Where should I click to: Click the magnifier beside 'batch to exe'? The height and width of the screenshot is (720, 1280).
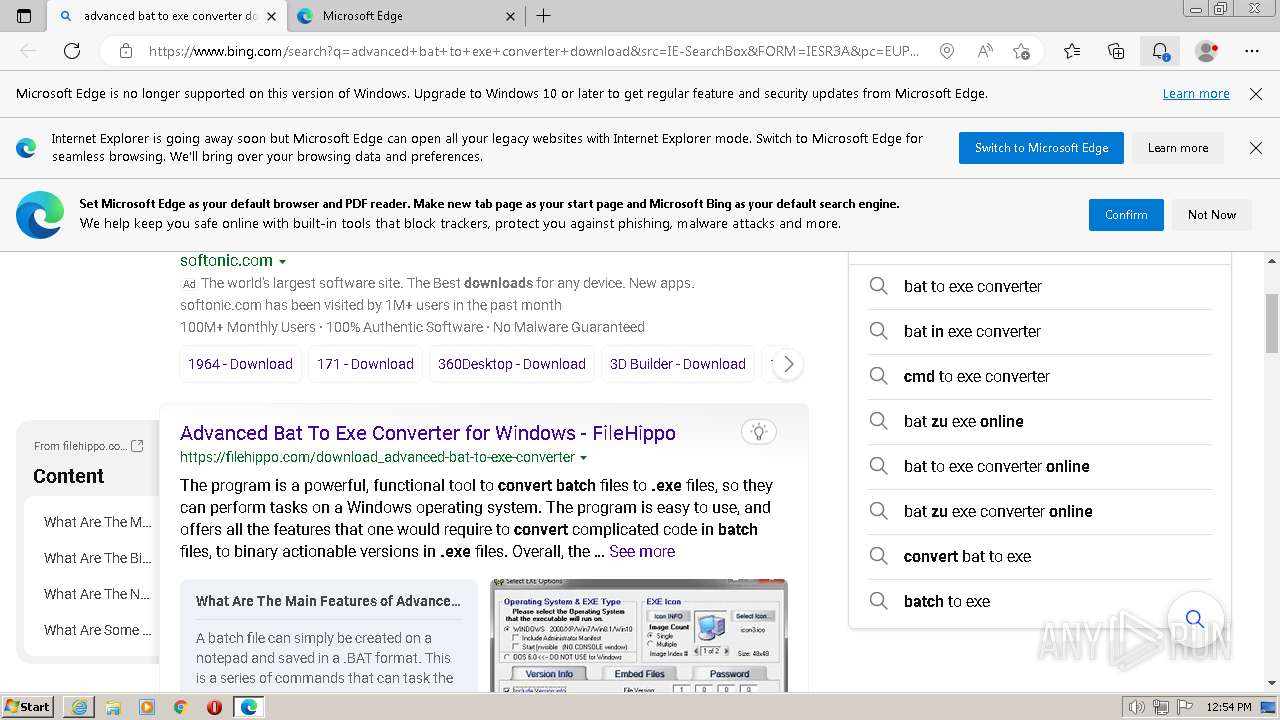(x=878, y=601)
